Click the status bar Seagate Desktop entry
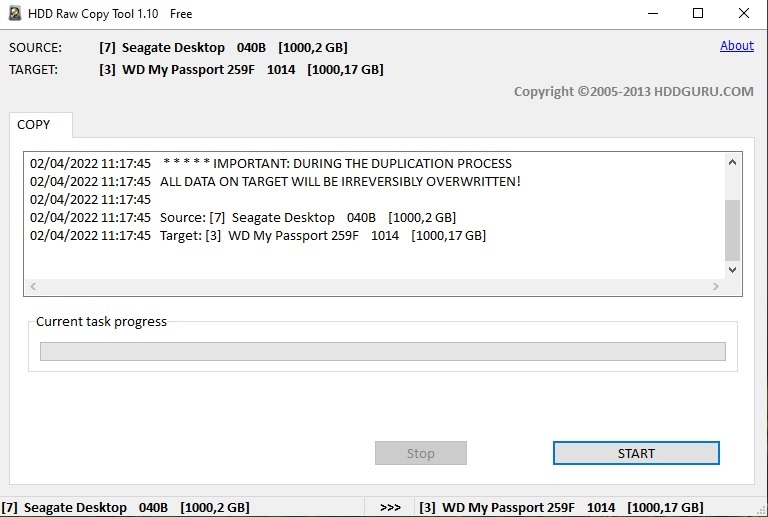The width and height of the screenshot is (768, 517). click(126, 507)
